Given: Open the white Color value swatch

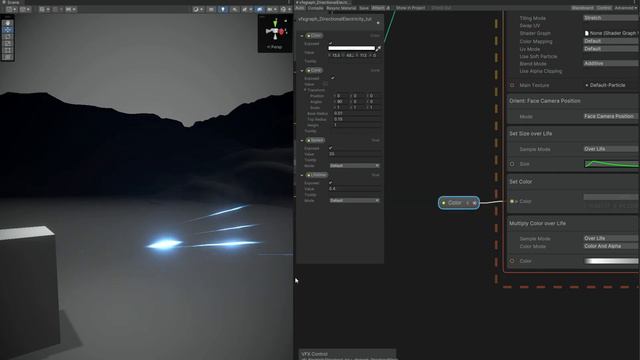Looking at the screenshot, I should click(351, 49).
